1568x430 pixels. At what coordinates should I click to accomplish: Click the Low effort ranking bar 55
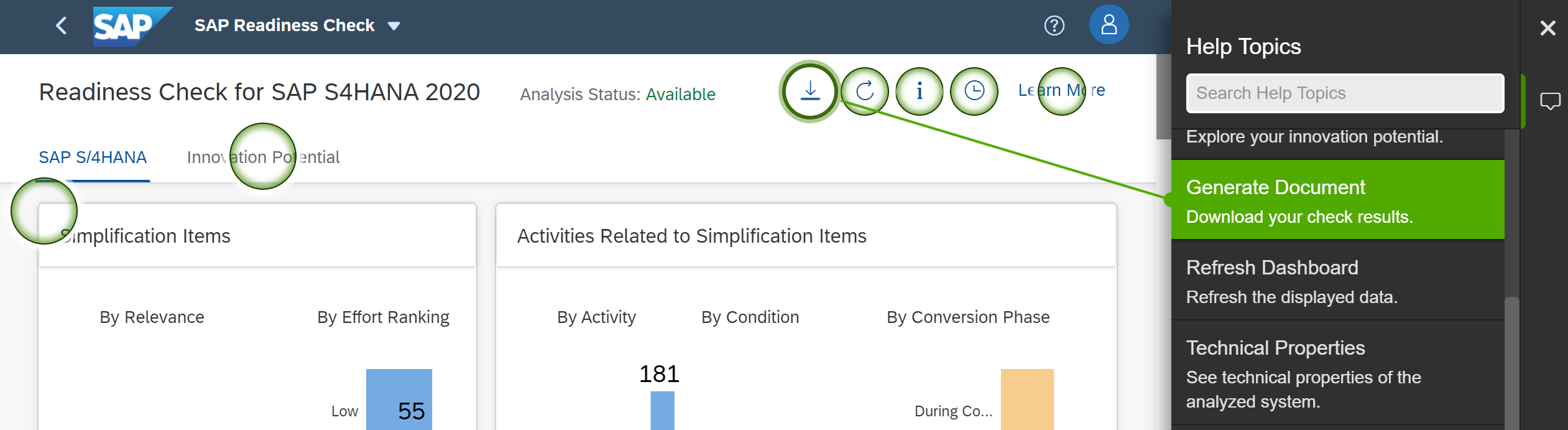pyautogui.click(x=399, y=401)
